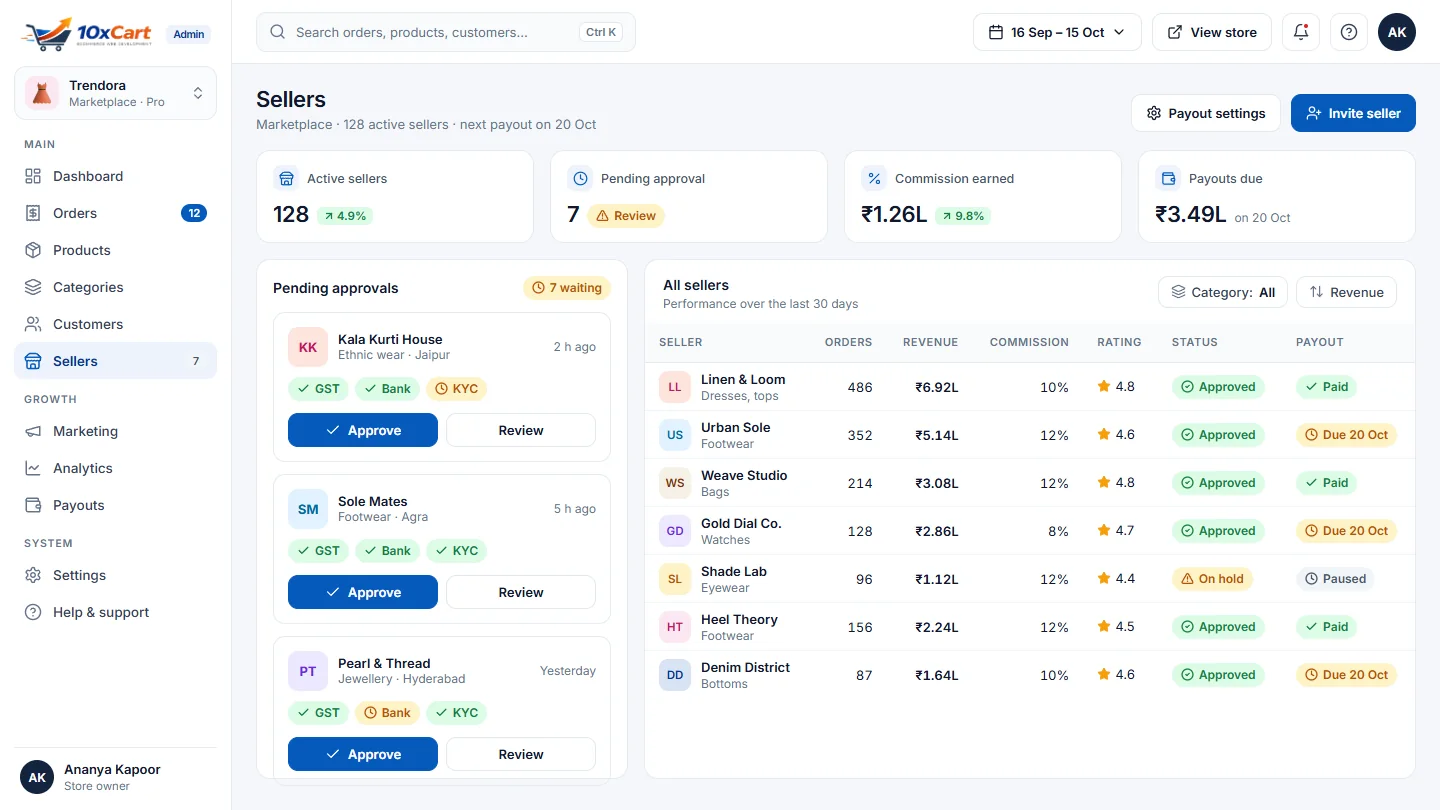Image resolution: width=1440 pixels, height=810 pixels.
Task: Open Settings in the sidebar
Action: (x=115, y=575)
